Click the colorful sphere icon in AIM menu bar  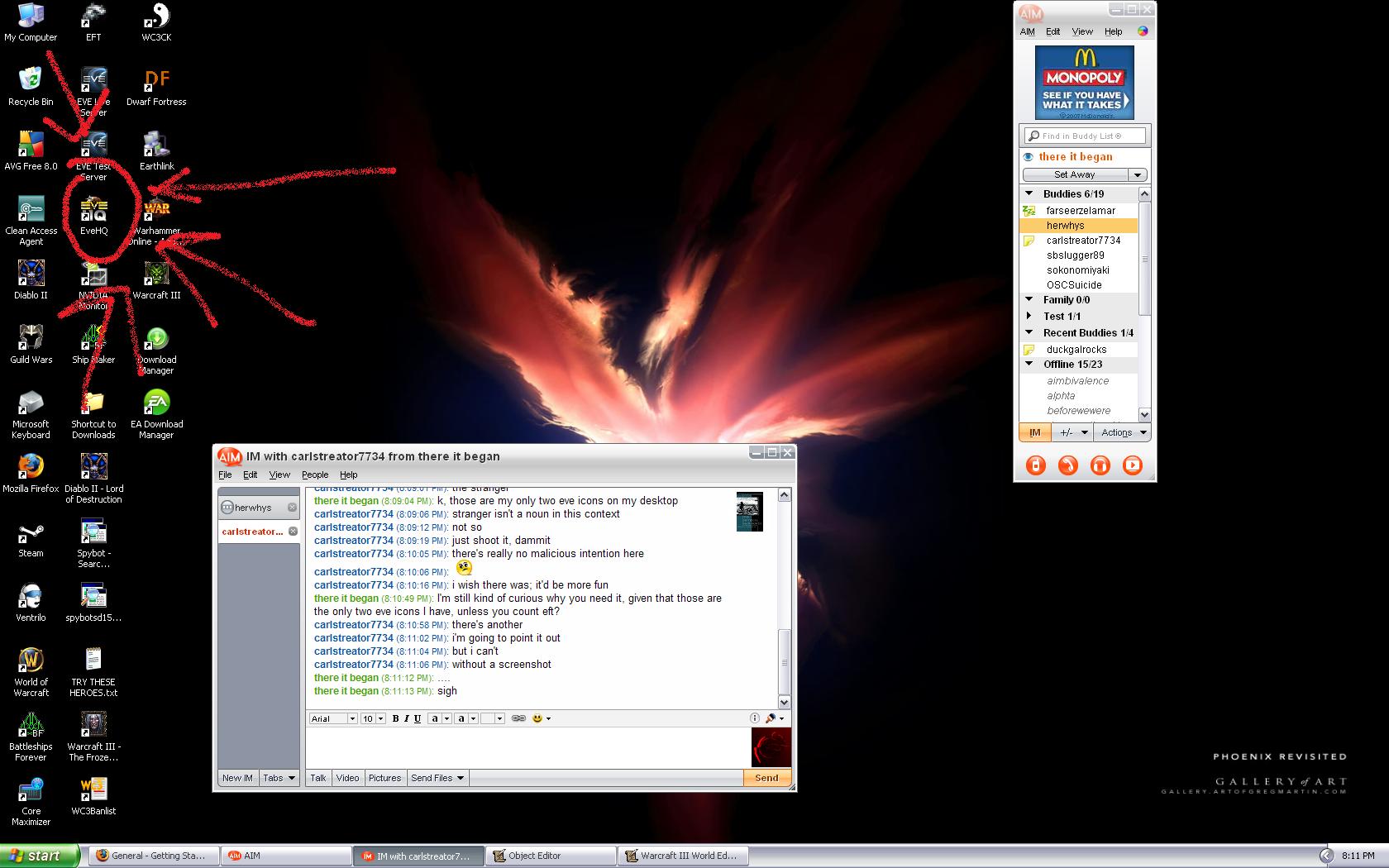(x=1143, y=31)
